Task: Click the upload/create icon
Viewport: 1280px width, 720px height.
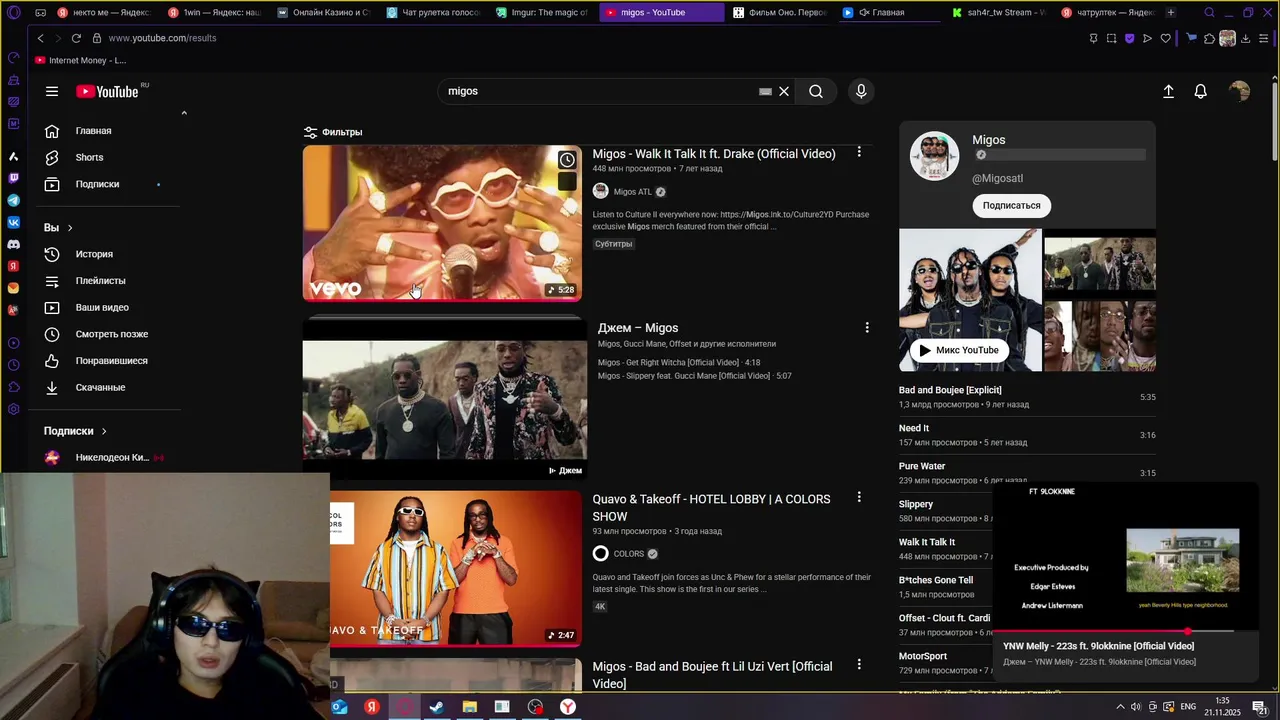Action: point(1168,91)
